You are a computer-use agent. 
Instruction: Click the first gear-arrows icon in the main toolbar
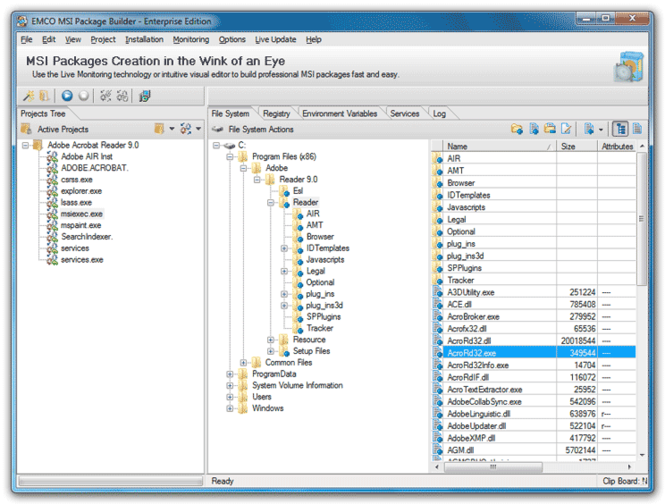[x=106, y=96]
